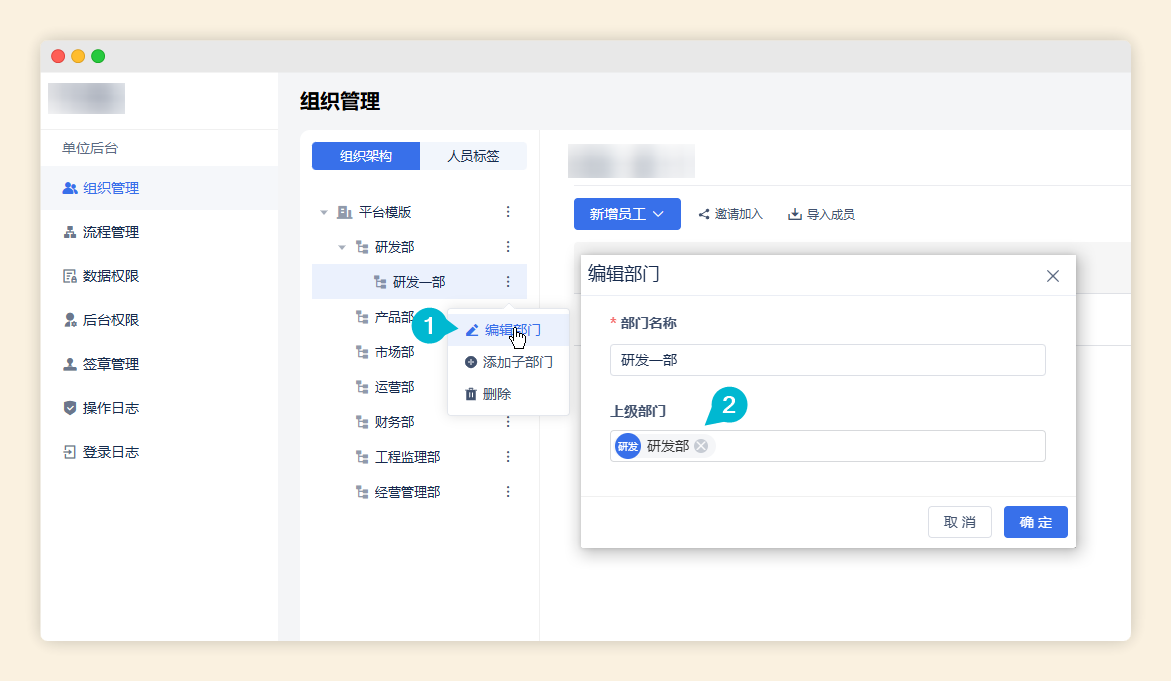
Task: Close the 编辑部门 dialog with X
Action: coord(1052,276)
